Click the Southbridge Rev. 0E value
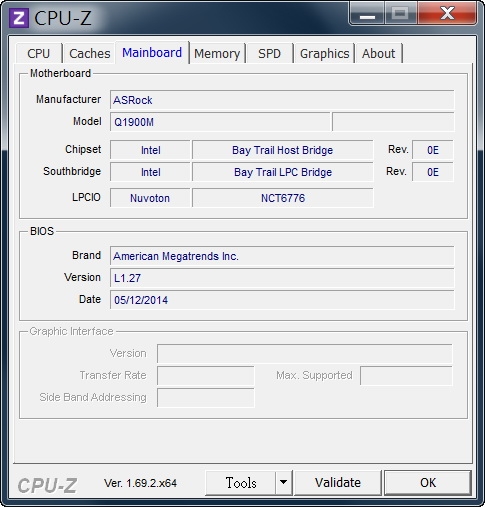 (433, 172)
